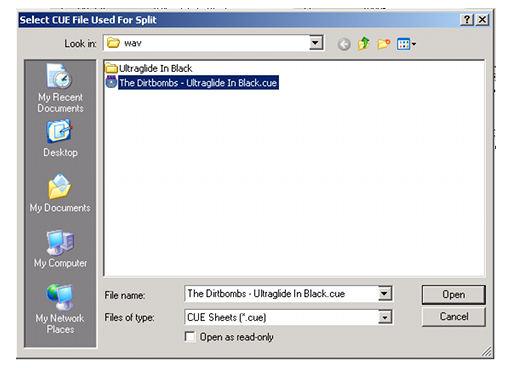
Task: Select the Ultraglide In Black folder icon
Action: click(x=112, y=68)
